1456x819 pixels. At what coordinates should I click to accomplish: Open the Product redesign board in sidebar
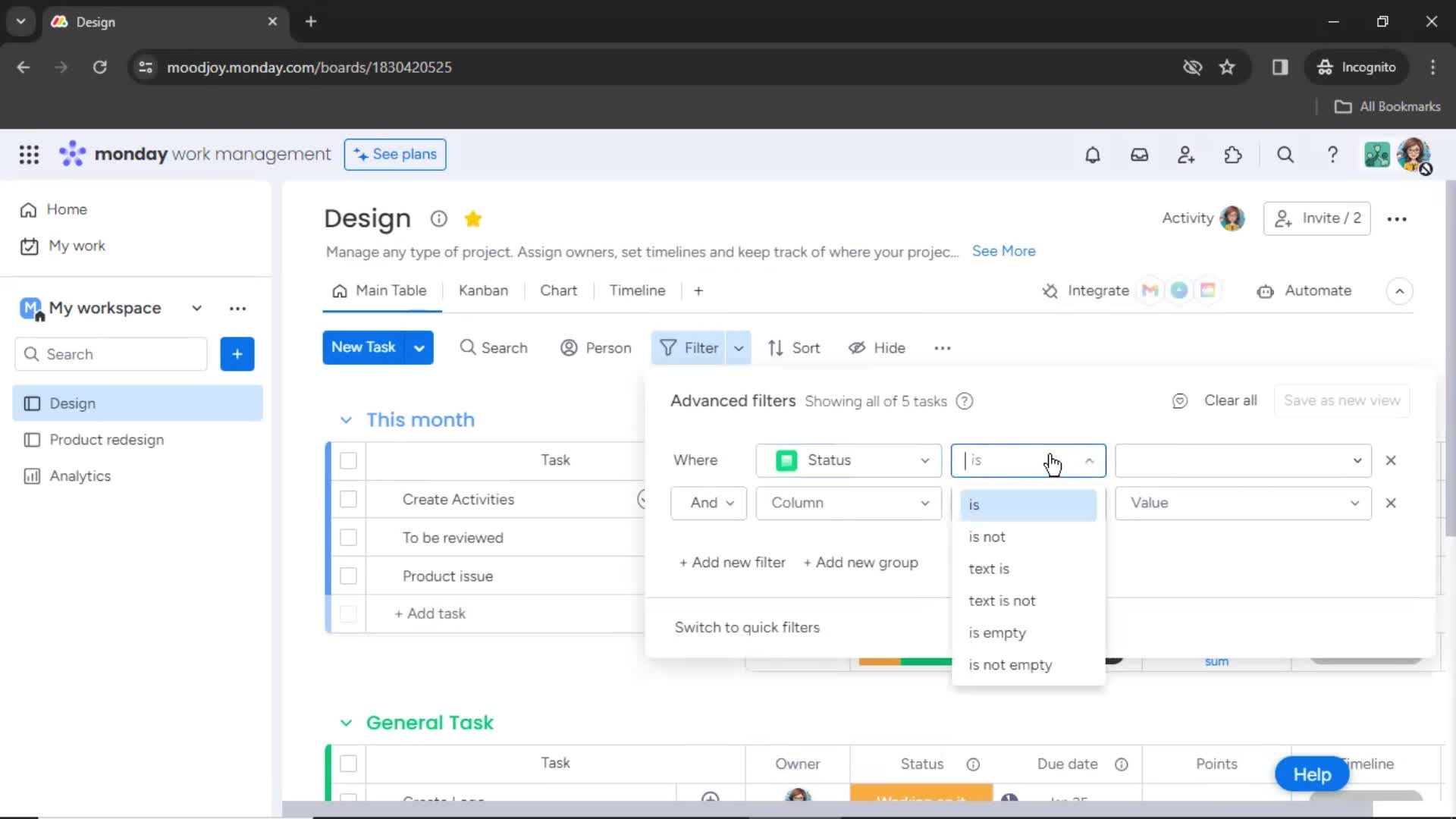coord(137,440)
